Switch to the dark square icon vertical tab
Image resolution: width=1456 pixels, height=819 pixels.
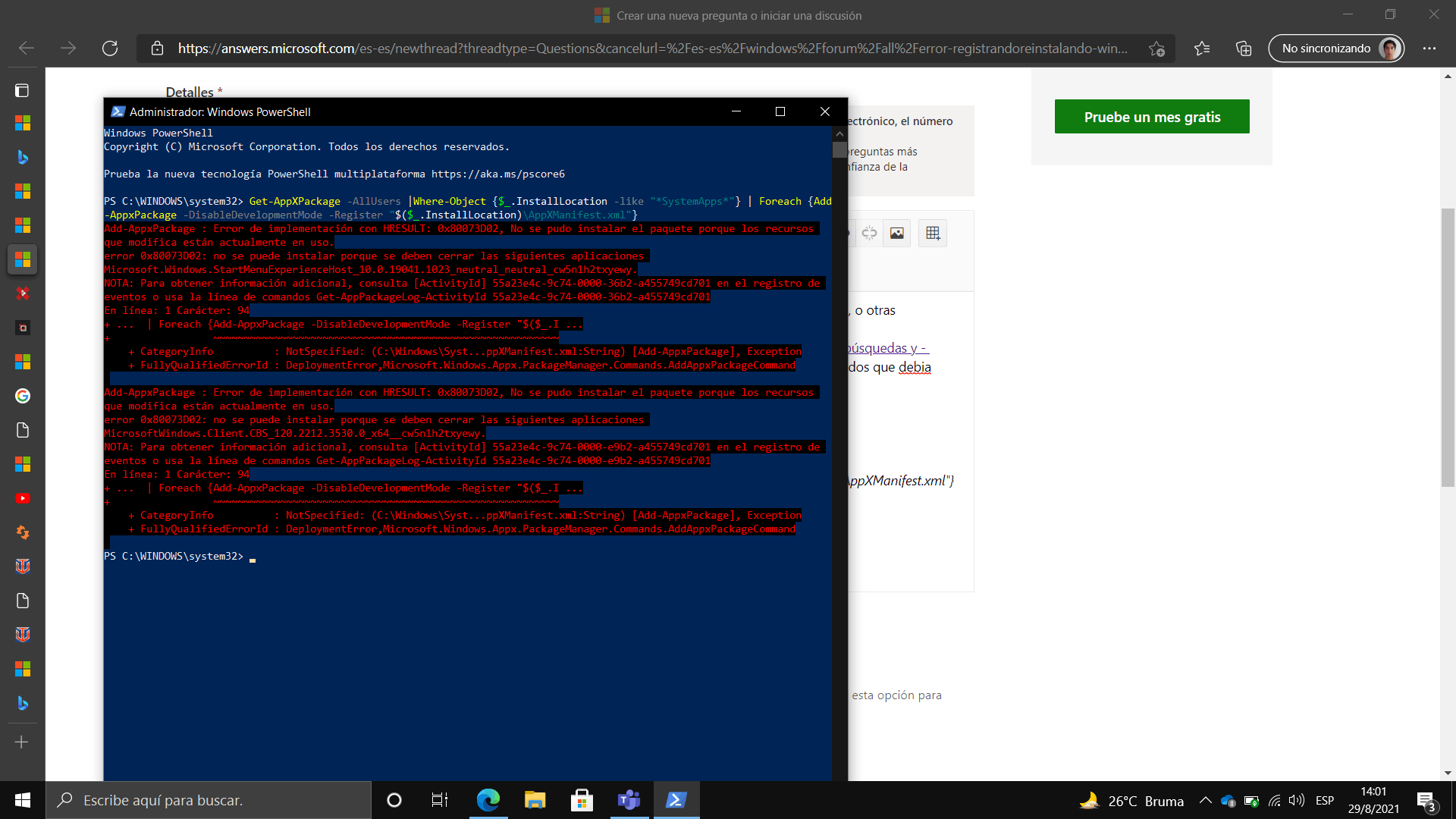[22, 328]
